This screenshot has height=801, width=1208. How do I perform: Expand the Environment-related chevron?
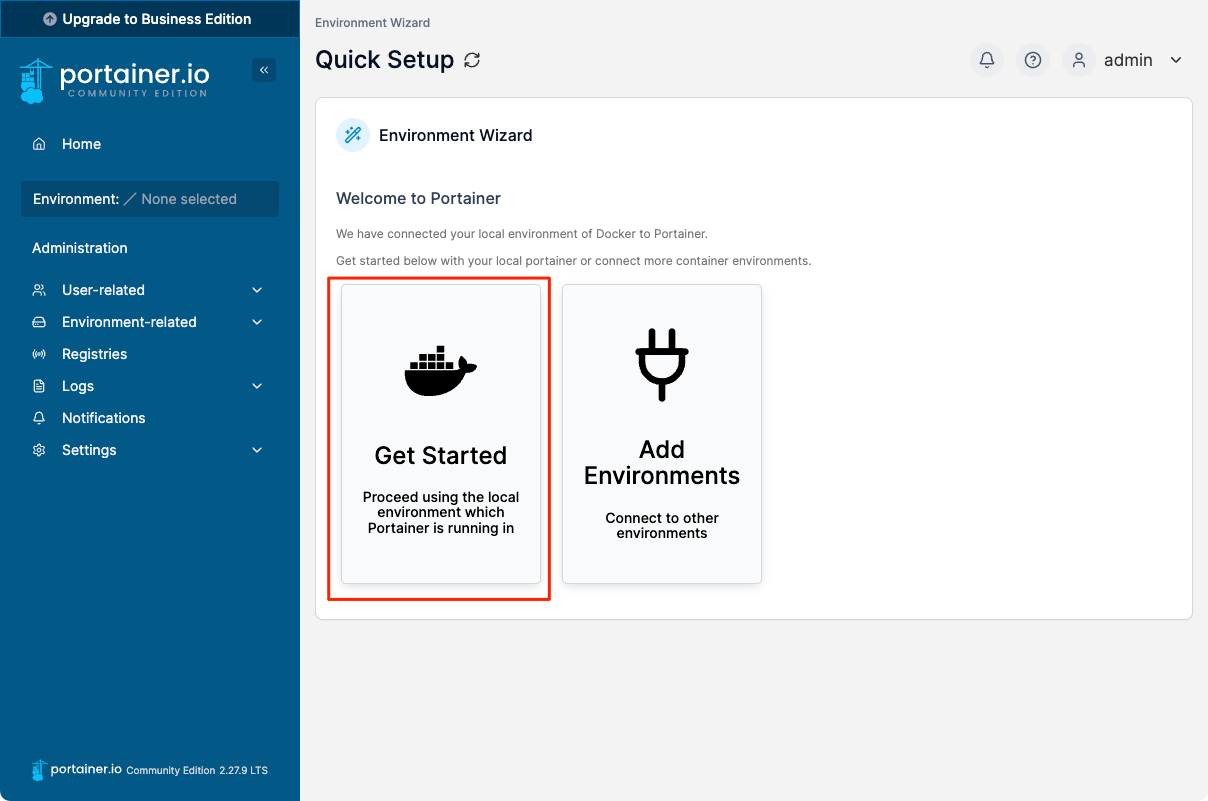tap(257, 322)
